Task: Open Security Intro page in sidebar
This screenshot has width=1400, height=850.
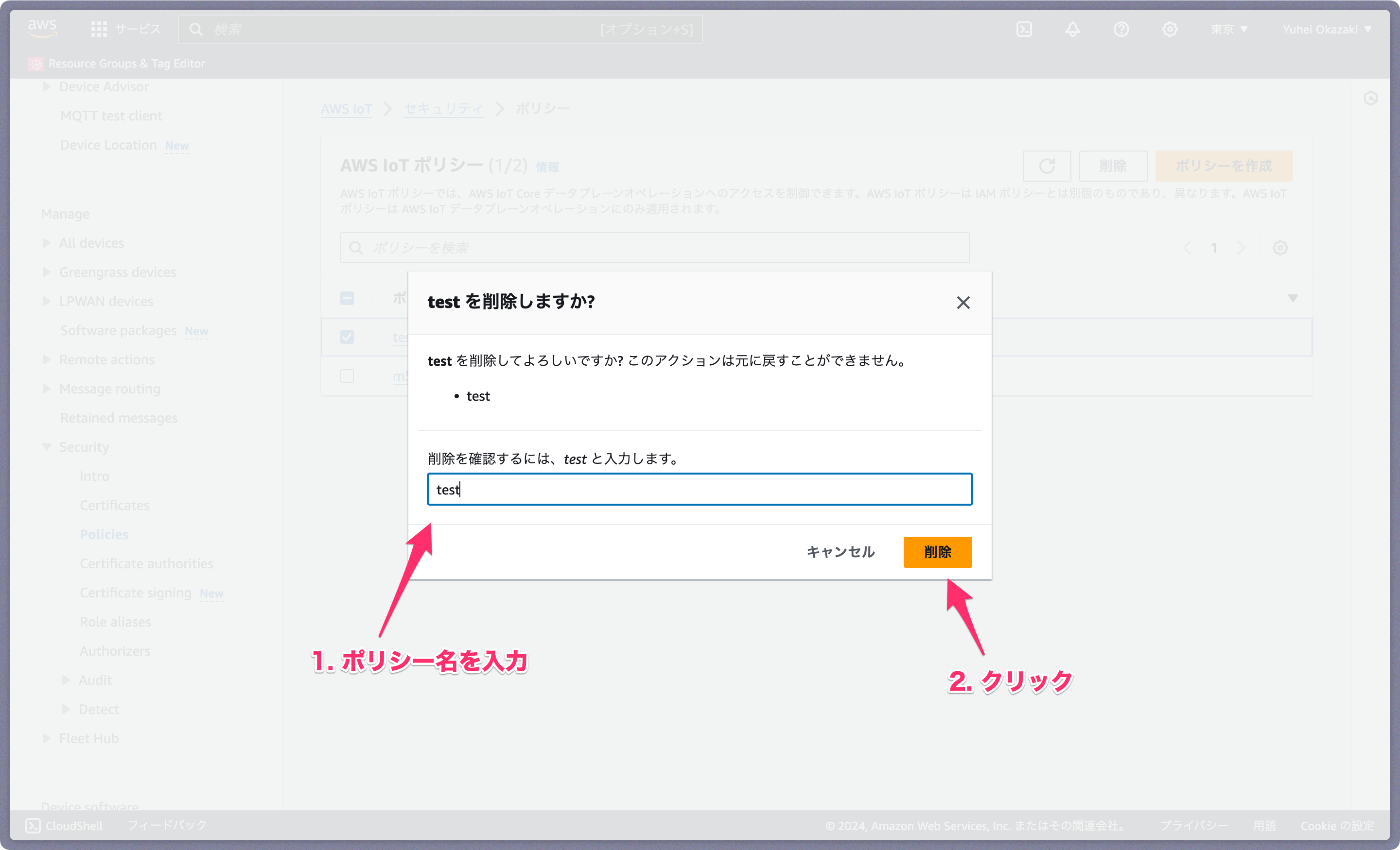Action: pyautogui.click(x=95, y=476)
